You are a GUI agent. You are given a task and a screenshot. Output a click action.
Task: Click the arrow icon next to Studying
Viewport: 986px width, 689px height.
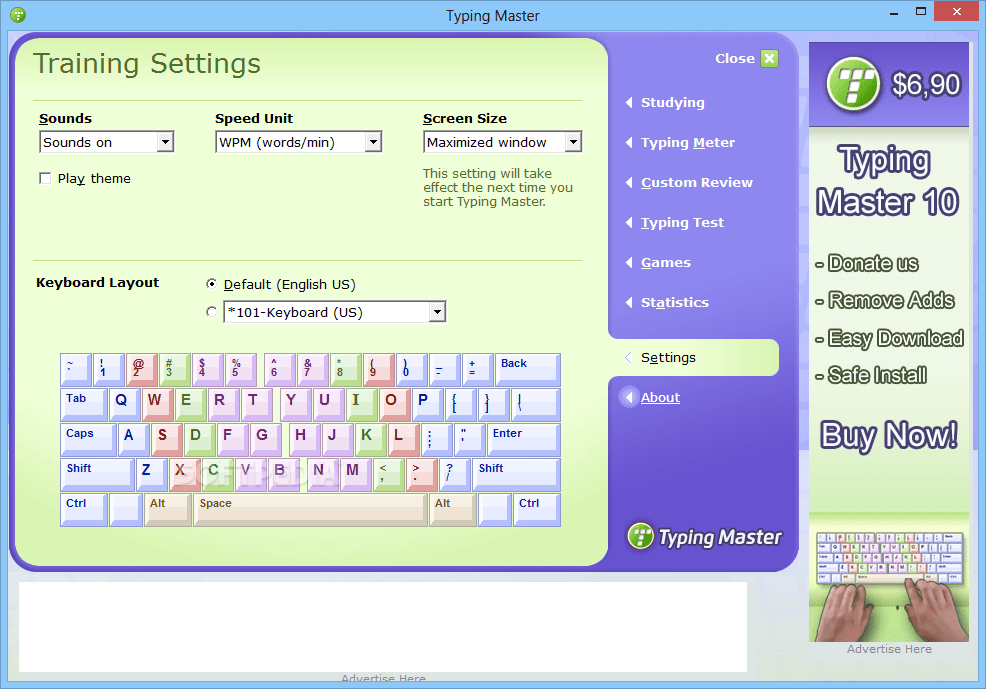tap(629, 102)
